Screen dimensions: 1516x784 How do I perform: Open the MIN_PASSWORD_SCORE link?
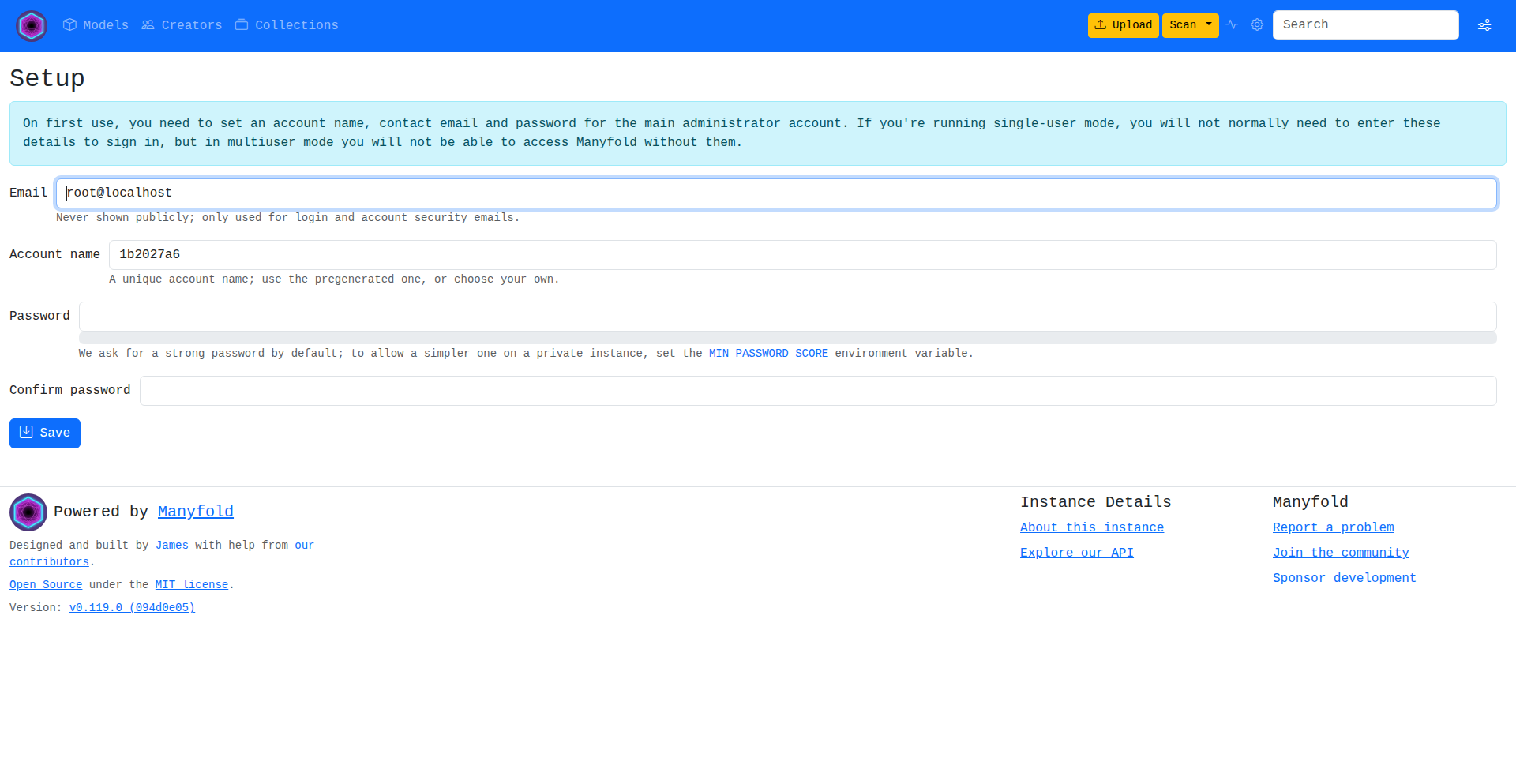pos(768,354)
